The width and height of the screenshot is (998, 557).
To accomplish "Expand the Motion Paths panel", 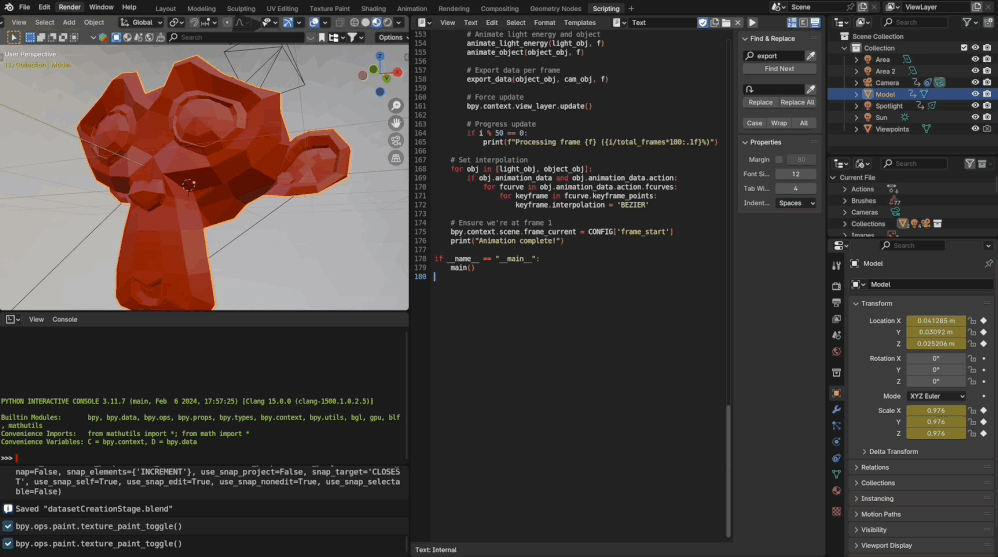I will click(x=923, y=514).
